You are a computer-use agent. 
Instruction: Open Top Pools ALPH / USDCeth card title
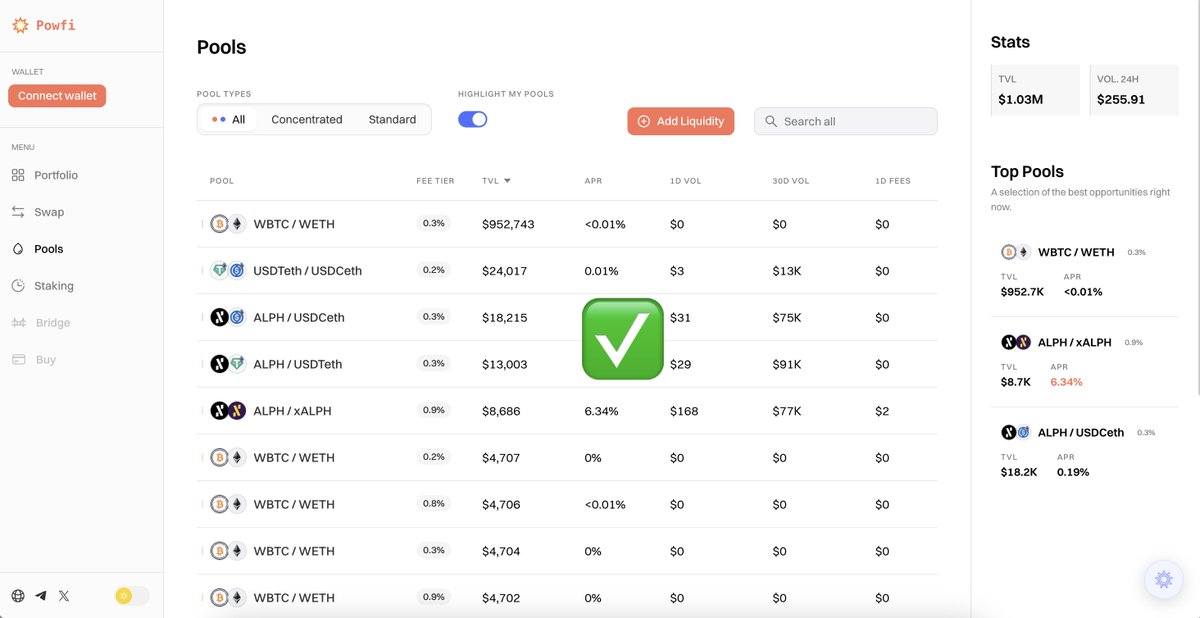1081,432
